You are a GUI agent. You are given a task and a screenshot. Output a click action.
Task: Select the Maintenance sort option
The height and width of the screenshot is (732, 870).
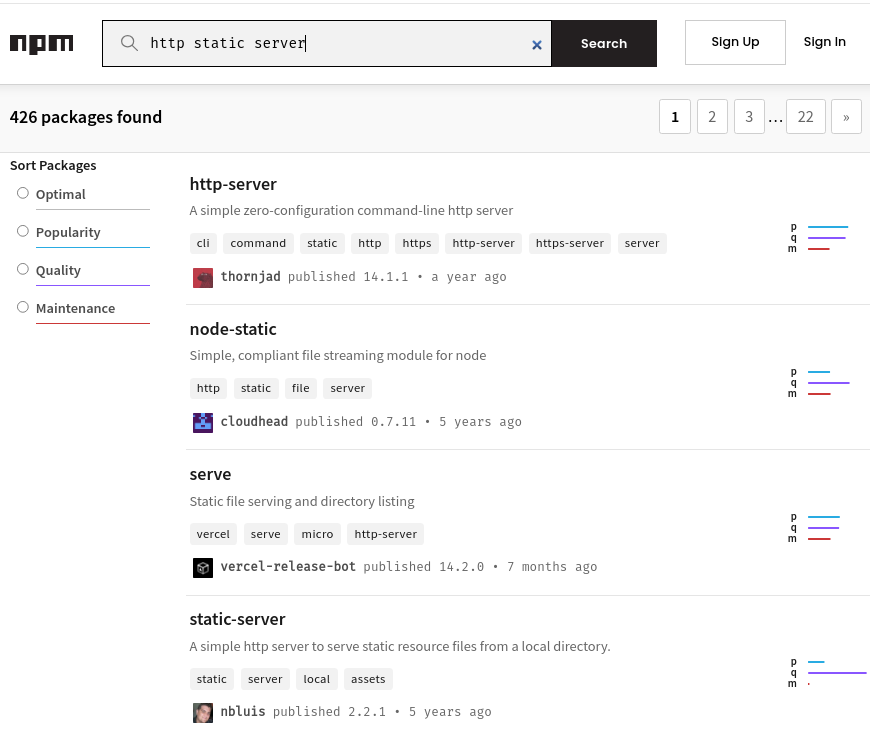[23, 307]
